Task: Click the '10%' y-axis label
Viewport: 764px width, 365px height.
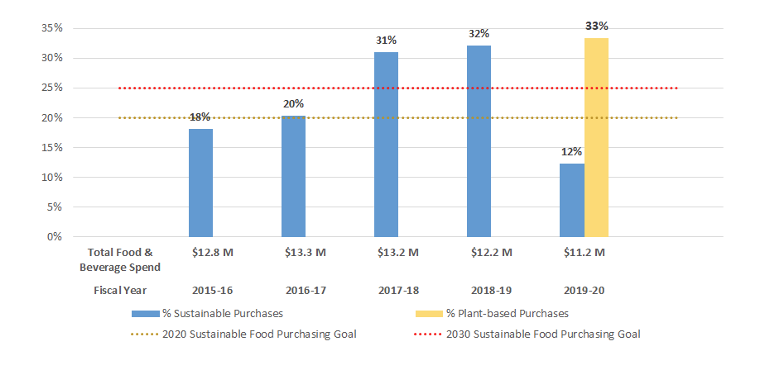Action: point(52,177)
